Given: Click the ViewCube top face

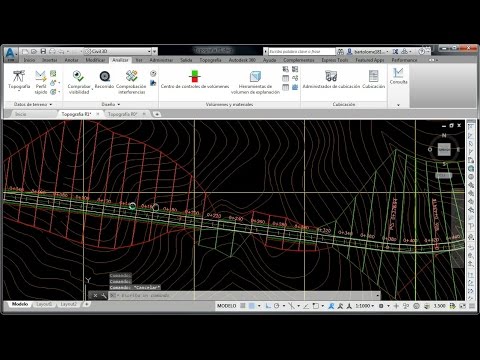Looking at the screenshot, I should (444, 149).
